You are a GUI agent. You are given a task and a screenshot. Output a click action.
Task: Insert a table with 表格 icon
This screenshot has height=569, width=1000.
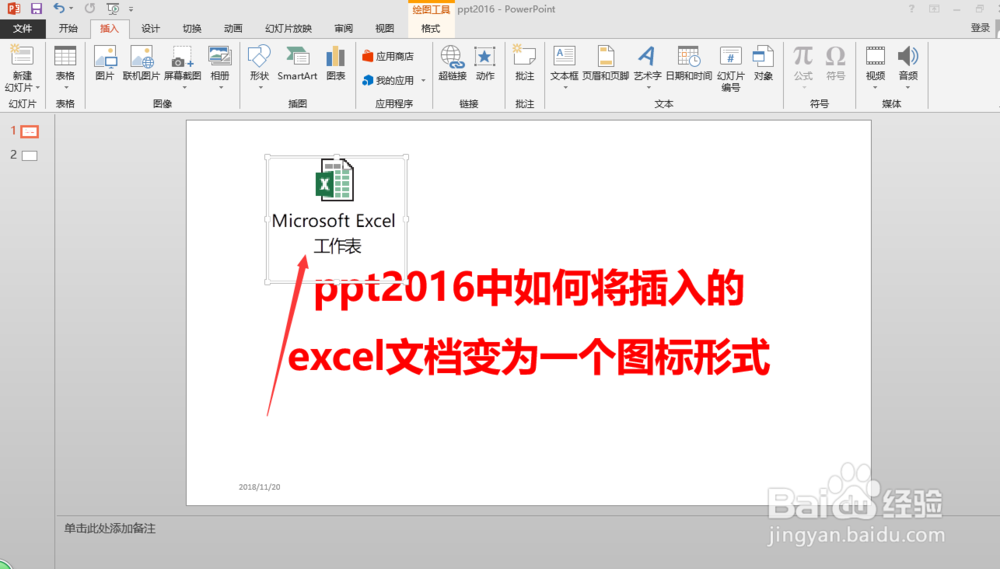click(65, 56)
